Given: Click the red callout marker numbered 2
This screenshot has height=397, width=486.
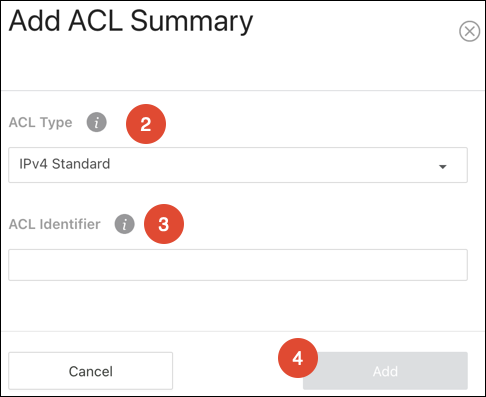Looking at the screenshot, I should [146, 124].
